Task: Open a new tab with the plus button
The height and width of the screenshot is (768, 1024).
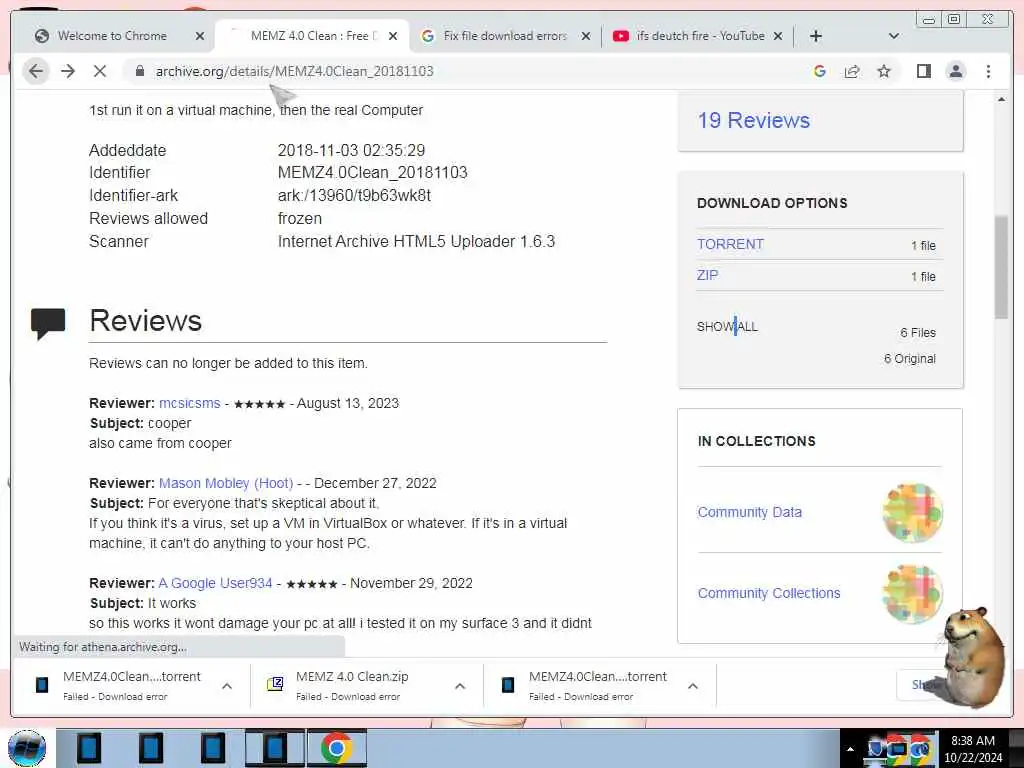Action: coord(816,36)
